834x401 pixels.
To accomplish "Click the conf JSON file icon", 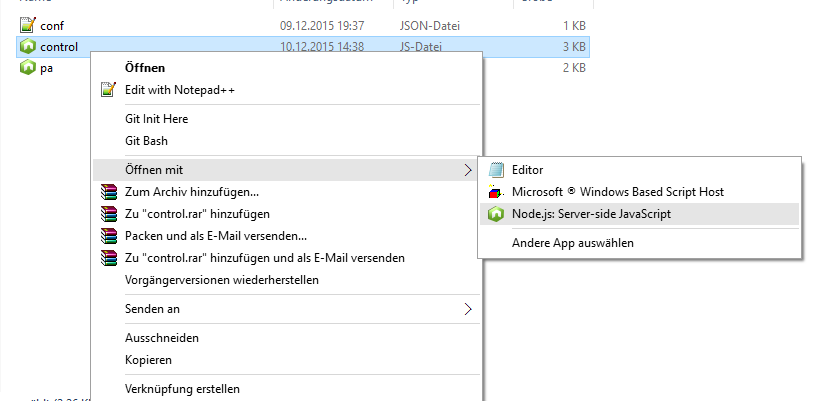I will pyautogui.click(x=27, y=25).
